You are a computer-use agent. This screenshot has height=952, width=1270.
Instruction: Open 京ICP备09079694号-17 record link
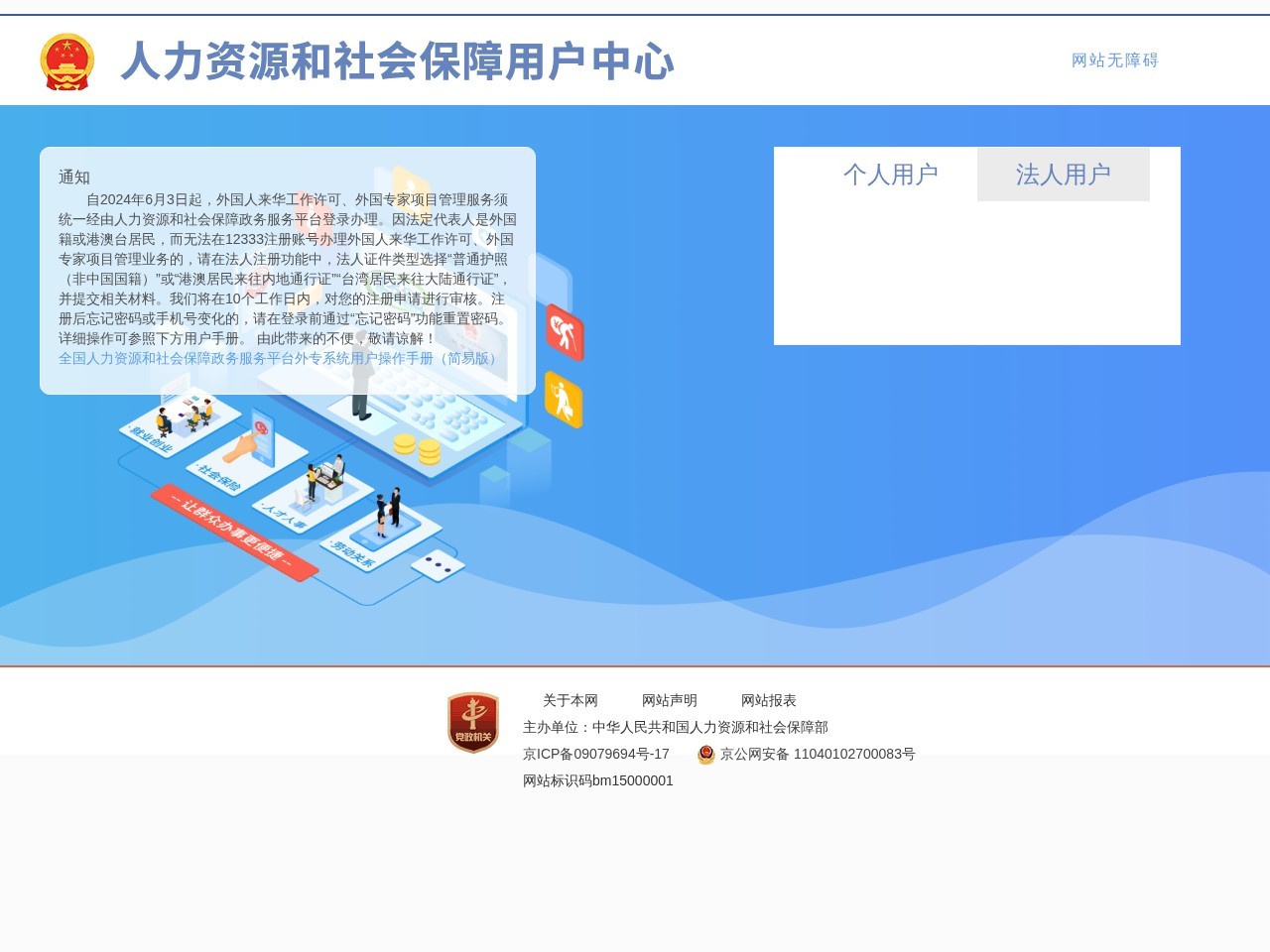point(596,754)
